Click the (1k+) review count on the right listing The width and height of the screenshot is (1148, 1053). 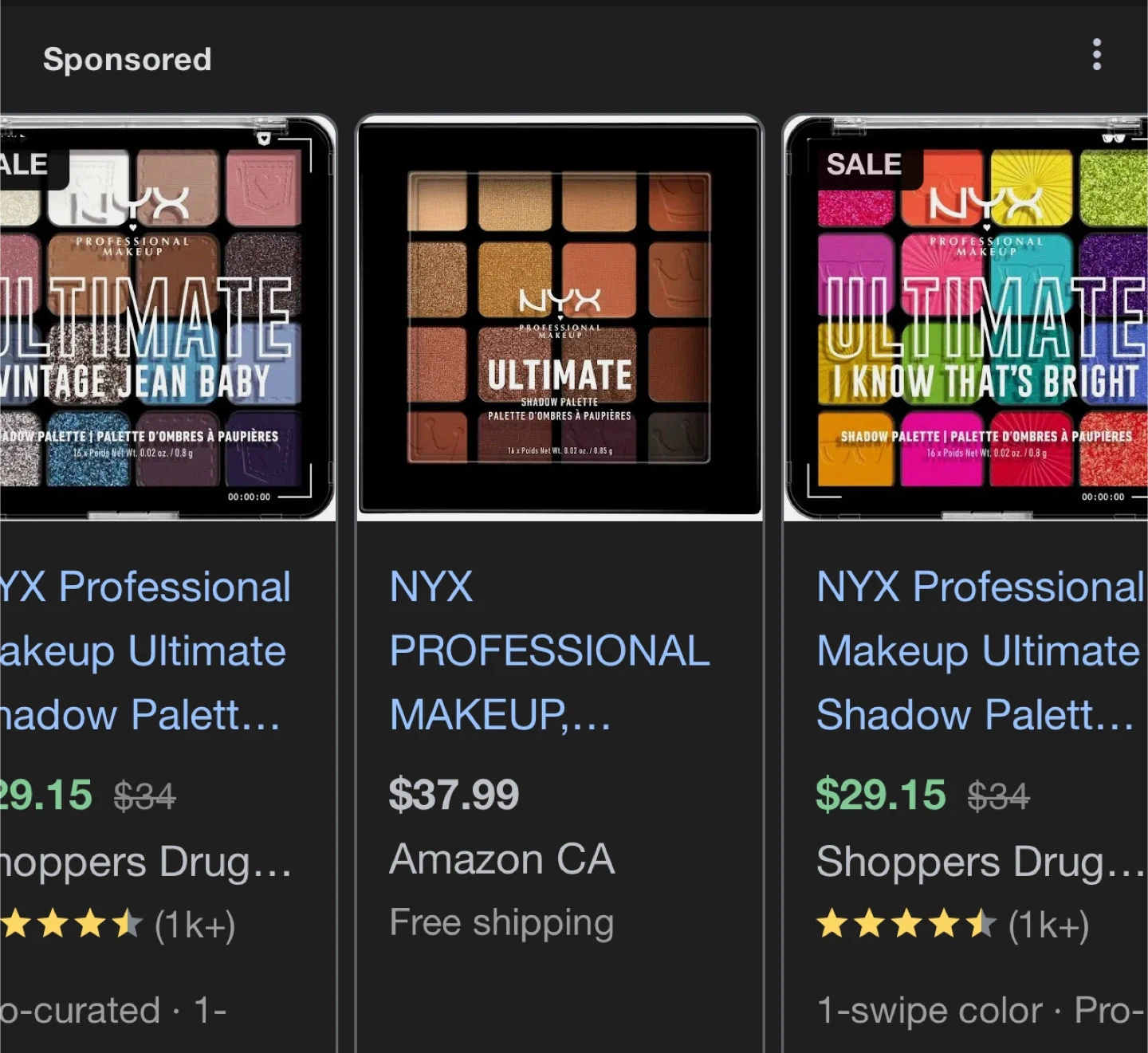tap(1048, 925)
